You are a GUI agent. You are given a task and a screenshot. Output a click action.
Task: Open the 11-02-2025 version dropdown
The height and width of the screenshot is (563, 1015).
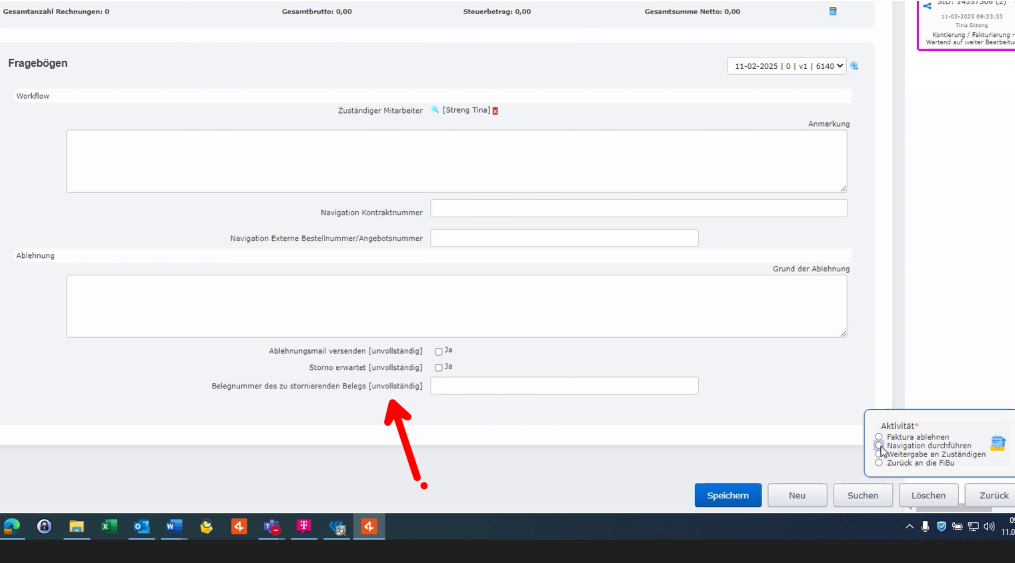pyautogui.click(x=787, y=66)
